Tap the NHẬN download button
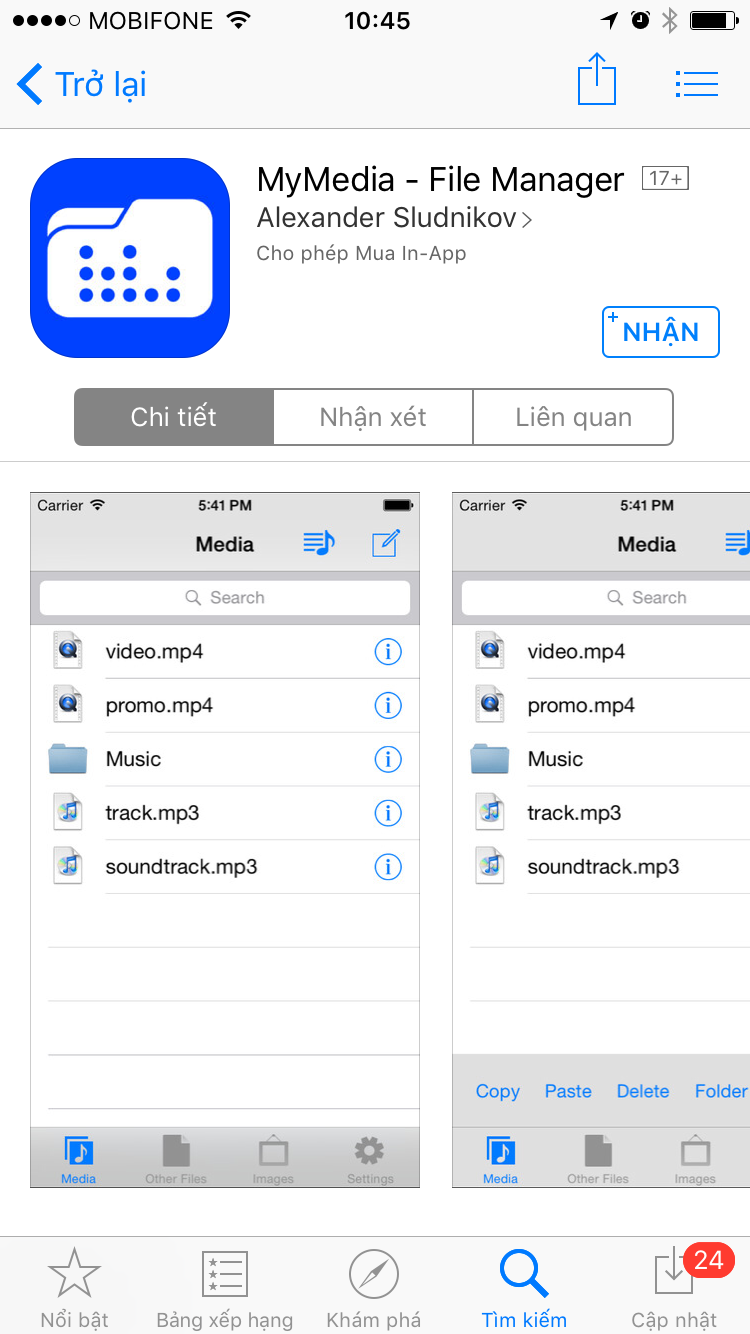This screenshot has width=750, height=1334. click(x=661, y=332)
